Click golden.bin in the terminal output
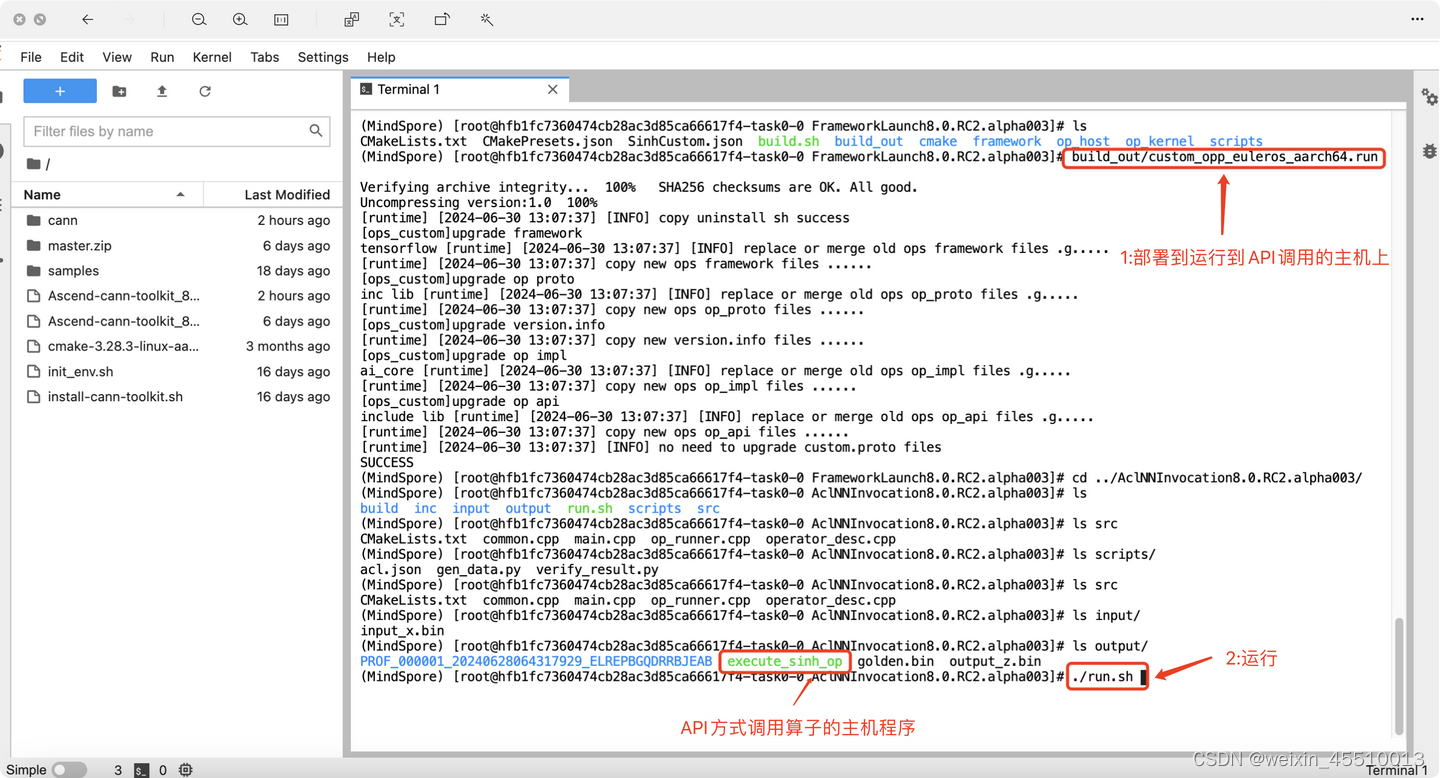Image resolution: width=1440 pixels, height=778 pixels. [895, 661]
